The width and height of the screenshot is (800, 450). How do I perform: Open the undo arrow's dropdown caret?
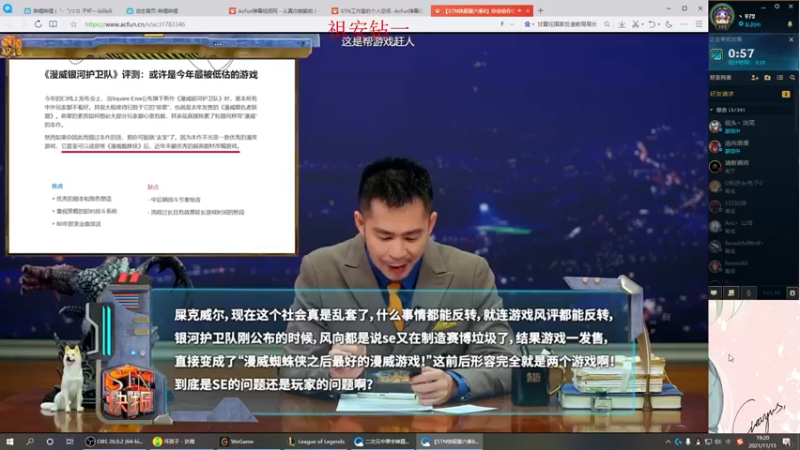point(658,24)
